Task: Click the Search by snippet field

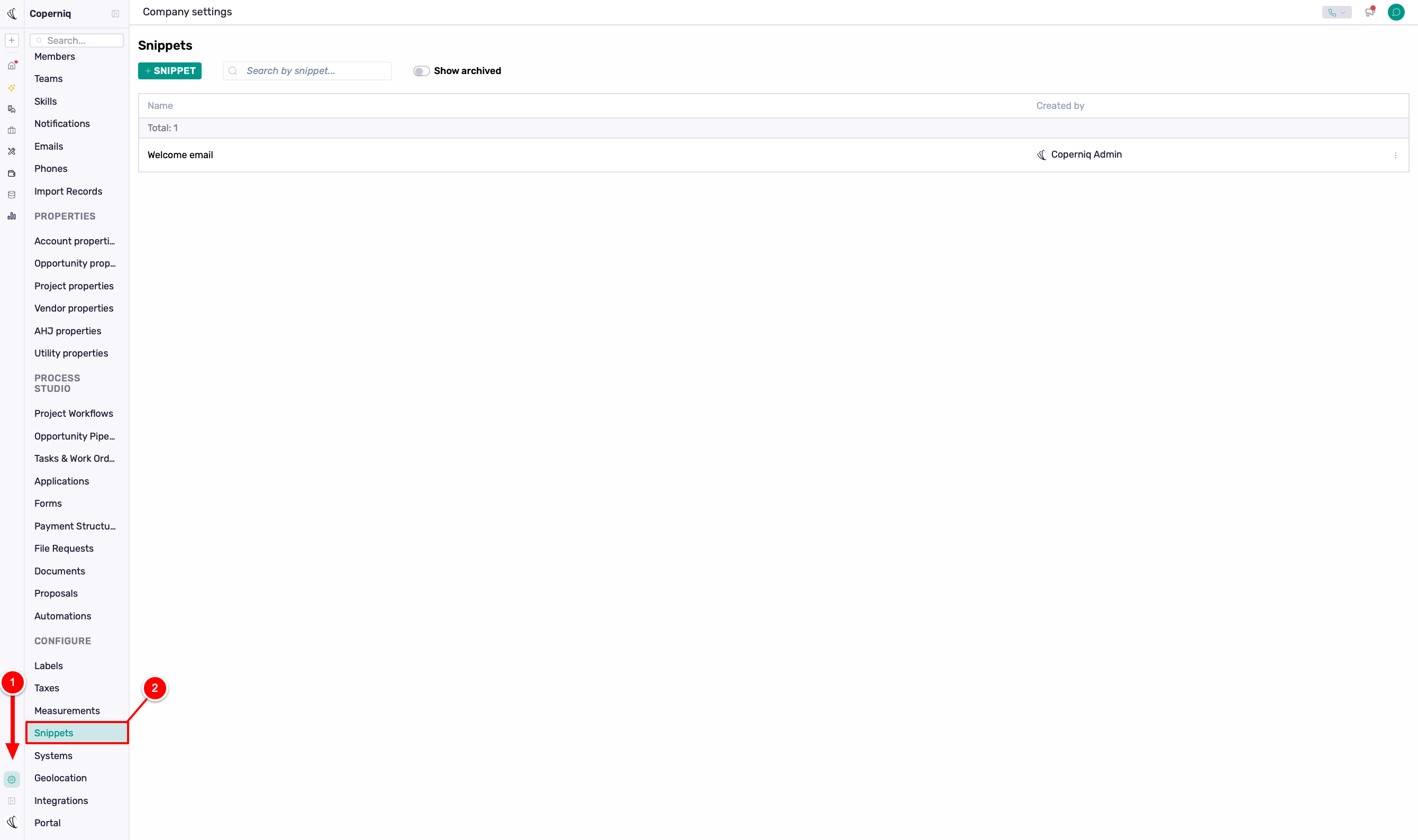Action: click(307, 71)
